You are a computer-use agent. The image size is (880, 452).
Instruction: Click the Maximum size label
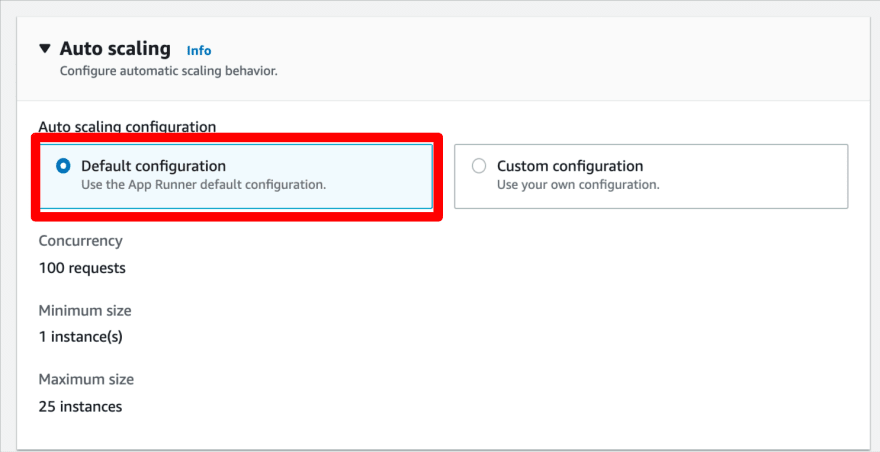tap(86, 380)
